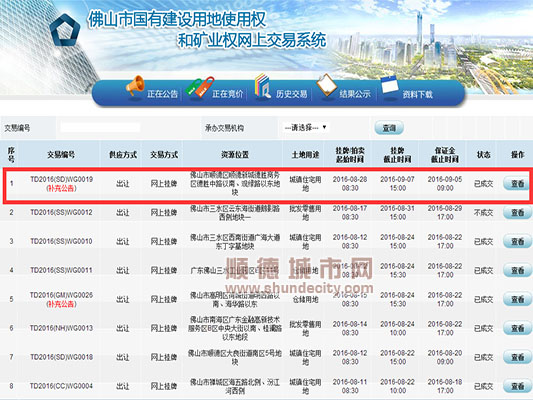Click location text 佛山市南海区广东金融高新技术服务区
The height and width of the screenshot is (400, 533).
(235, 328)
